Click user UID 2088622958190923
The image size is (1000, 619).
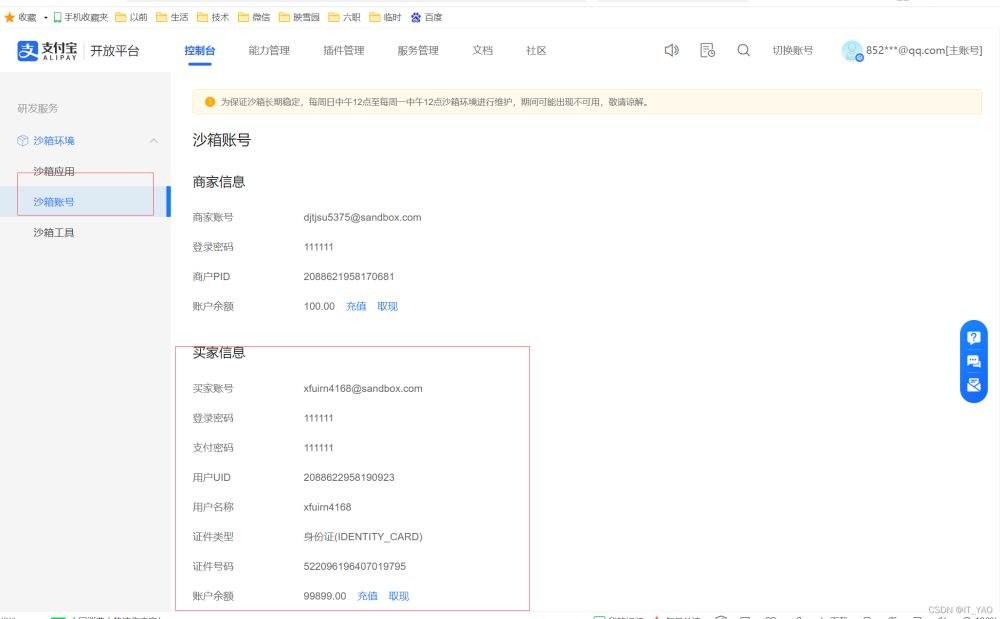[x=349, y=477]
